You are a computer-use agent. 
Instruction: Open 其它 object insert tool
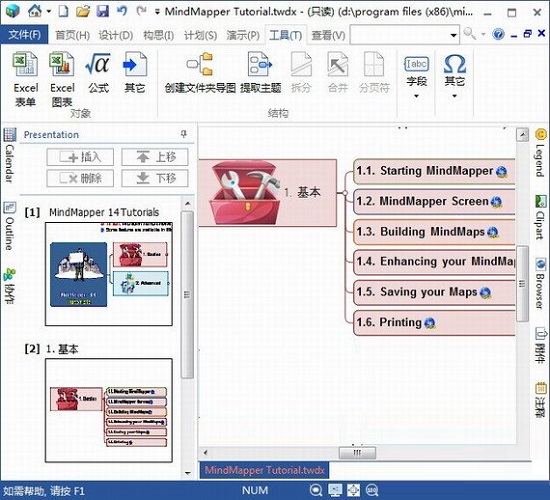[x=135, y=73]
